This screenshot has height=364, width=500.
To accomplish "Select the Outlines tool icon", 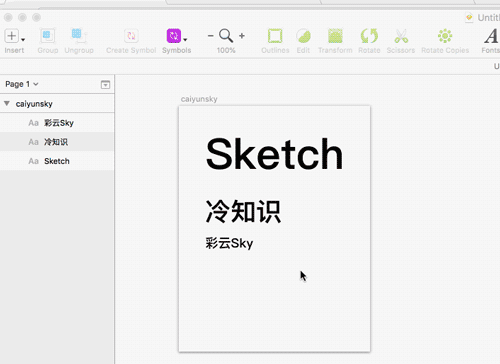I will pyautogui.click(x=275, y=36).
